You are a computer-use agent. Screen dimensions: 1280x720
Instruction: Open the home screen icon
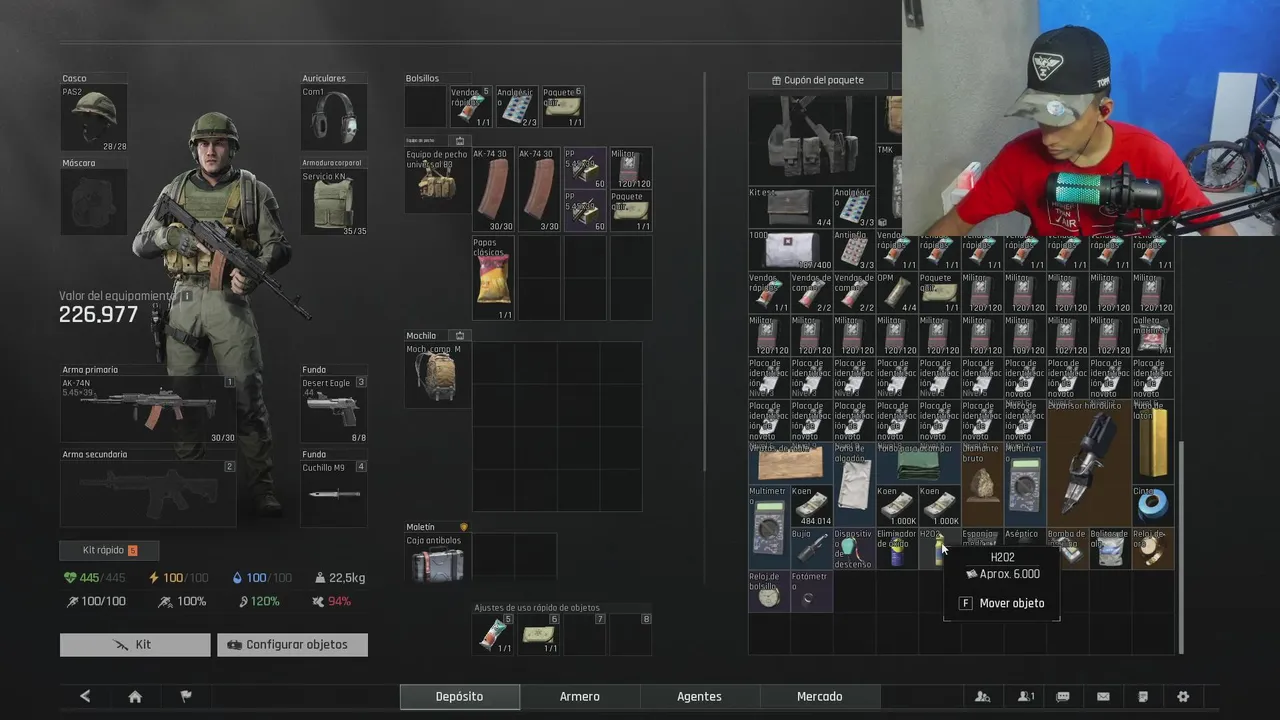tap(135, 697)
